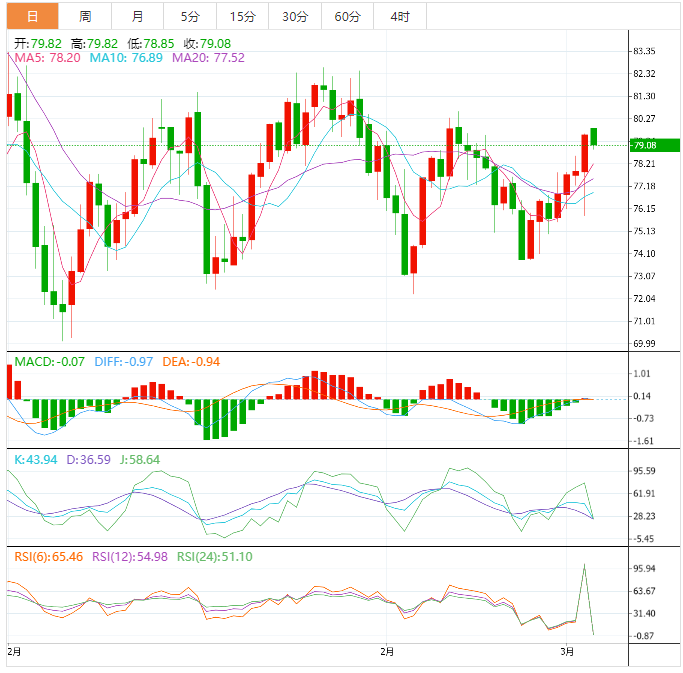Click the 3月 time axis marker

coord(567,652)
